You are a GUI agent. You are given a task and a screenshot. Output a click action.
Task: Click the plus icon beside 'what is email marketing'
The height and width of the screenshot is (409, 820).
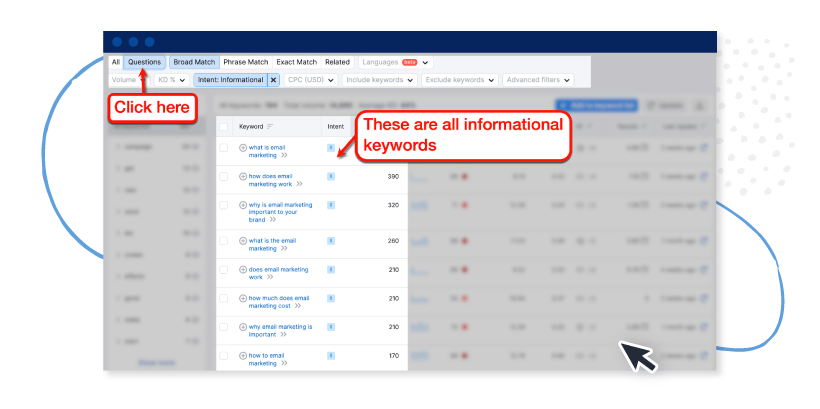[x=243, y=147]
